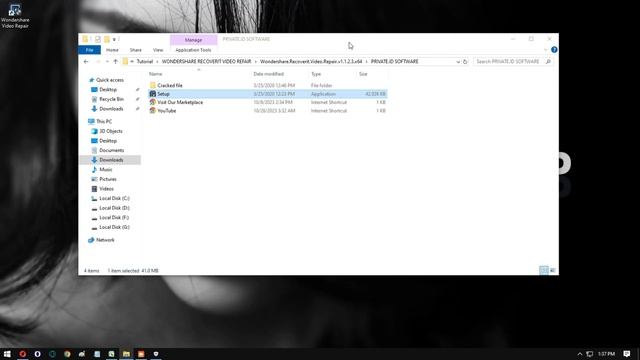The height and width of the screenshot is (360, 640).
Task: Sort by the Type column header
Action: pyautogui.click(x=316, y=74)
